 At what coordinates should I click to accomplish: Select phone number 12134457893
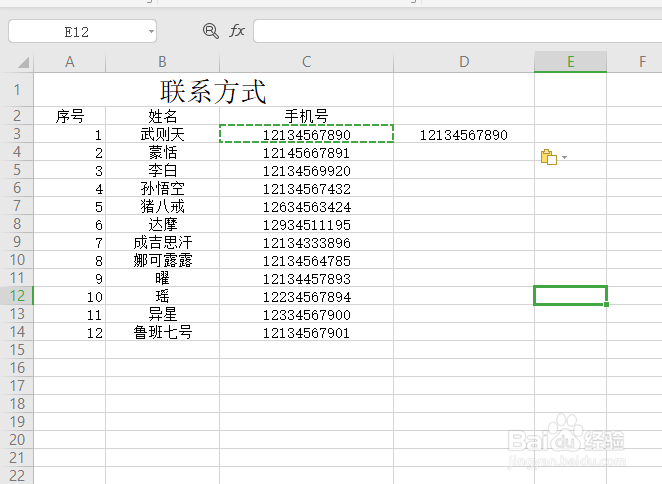[x=307, y=278]
